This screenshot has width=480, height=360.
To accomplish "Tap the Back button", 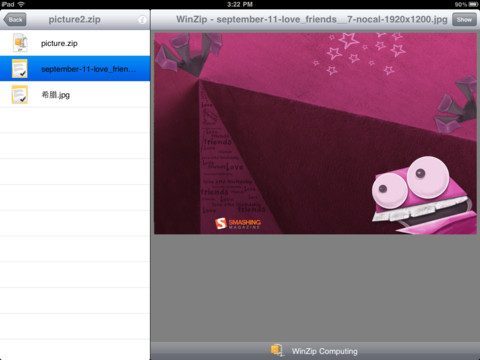I will [x=15, y=20].
